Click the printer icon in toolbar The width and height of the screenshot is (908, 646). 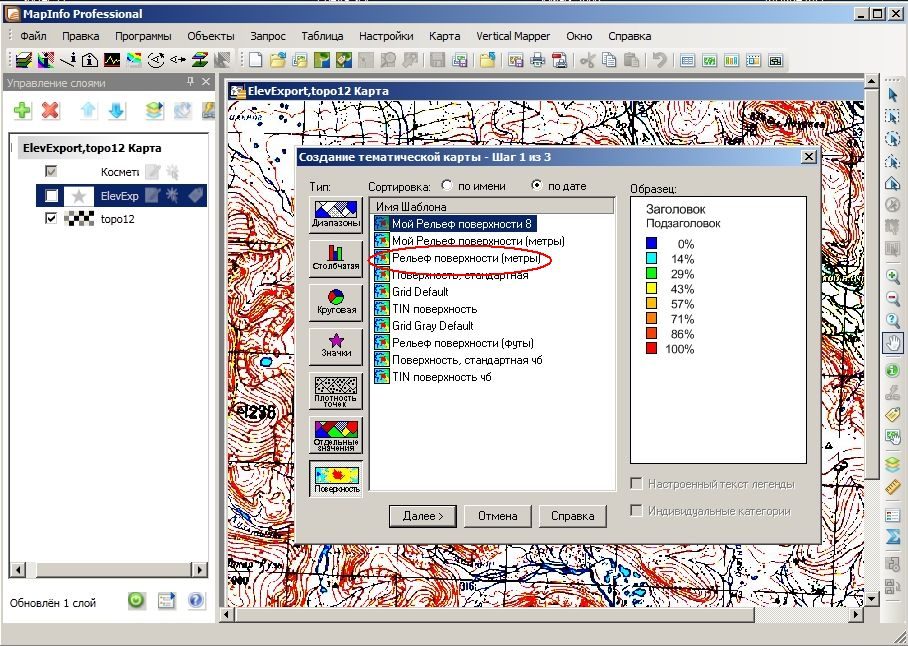tap(538, 60)
